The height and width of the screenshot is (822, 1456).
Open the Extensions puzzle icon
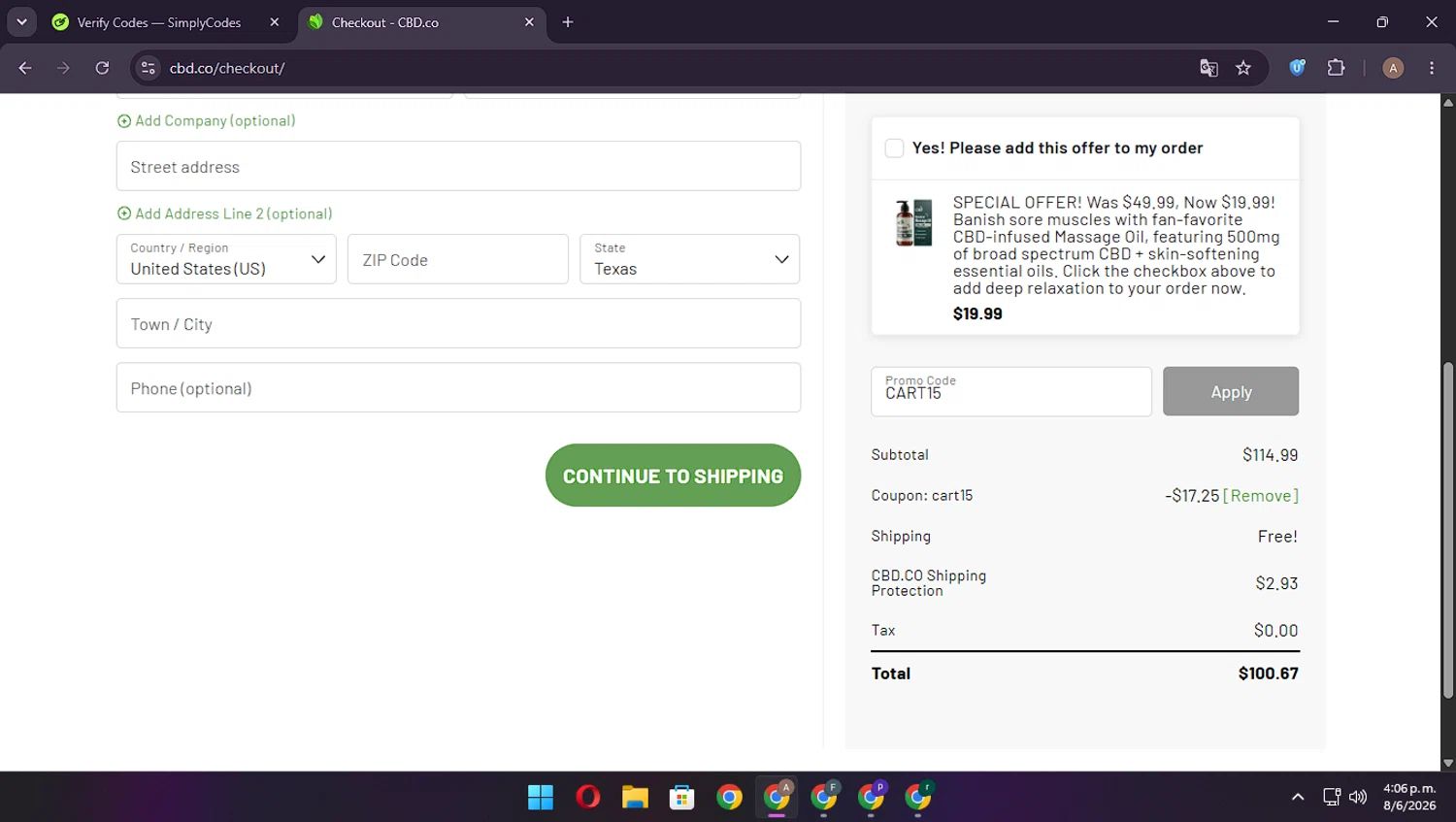click(1337, 68)
